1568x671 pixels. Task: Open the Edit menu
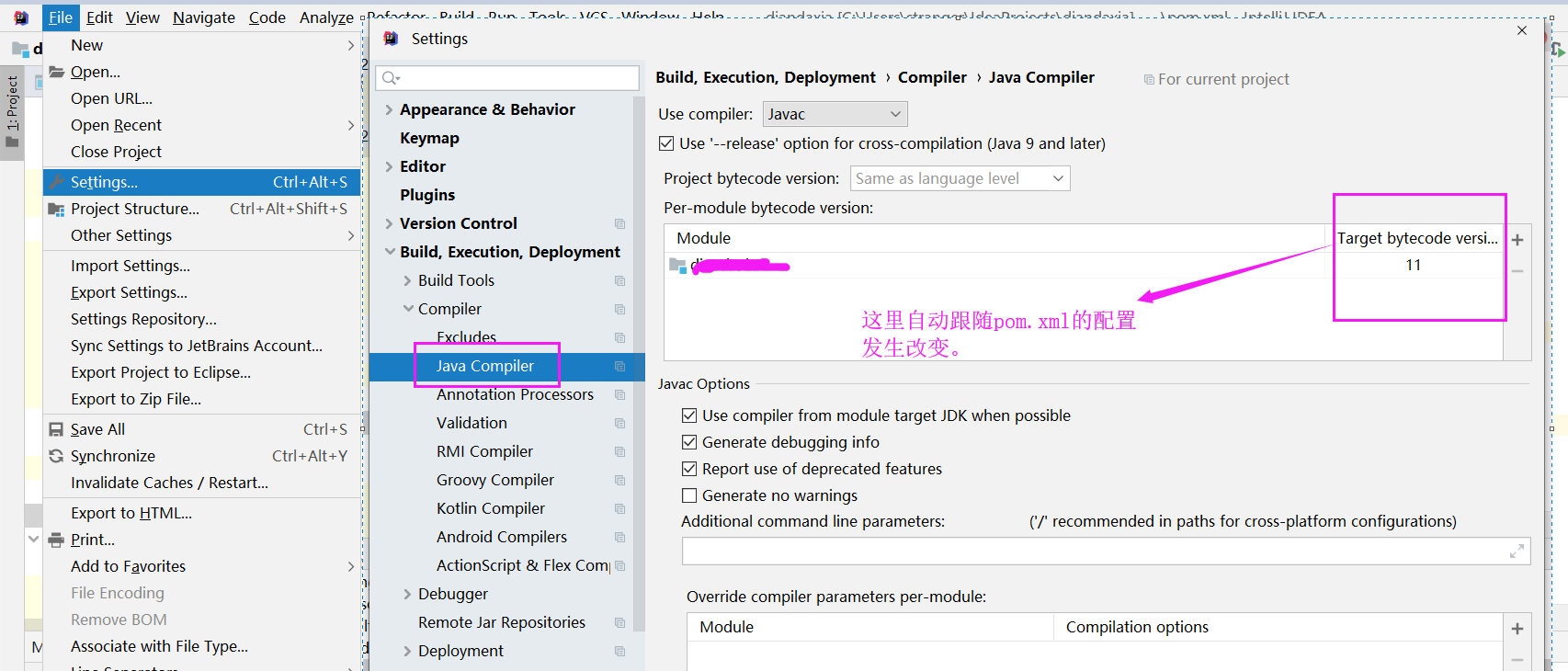click(x=99, y=17)
